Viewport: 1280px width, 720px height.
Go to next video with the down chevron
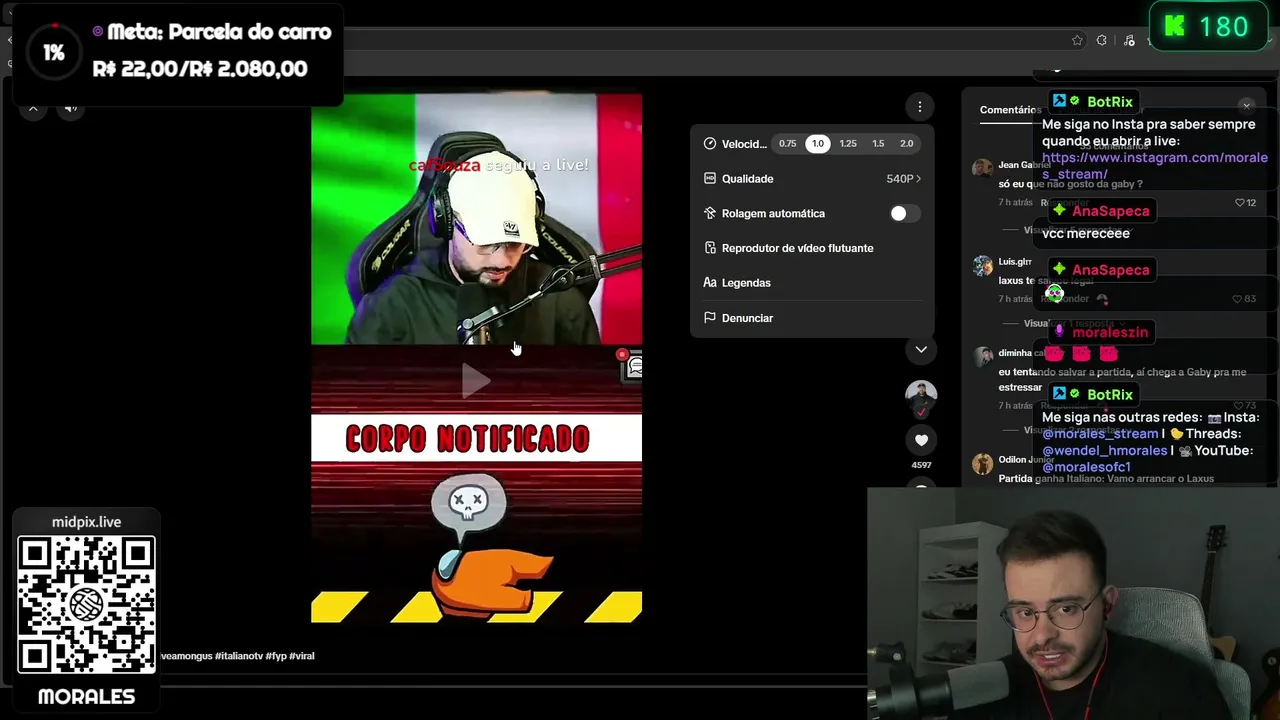tap(921, 349)
